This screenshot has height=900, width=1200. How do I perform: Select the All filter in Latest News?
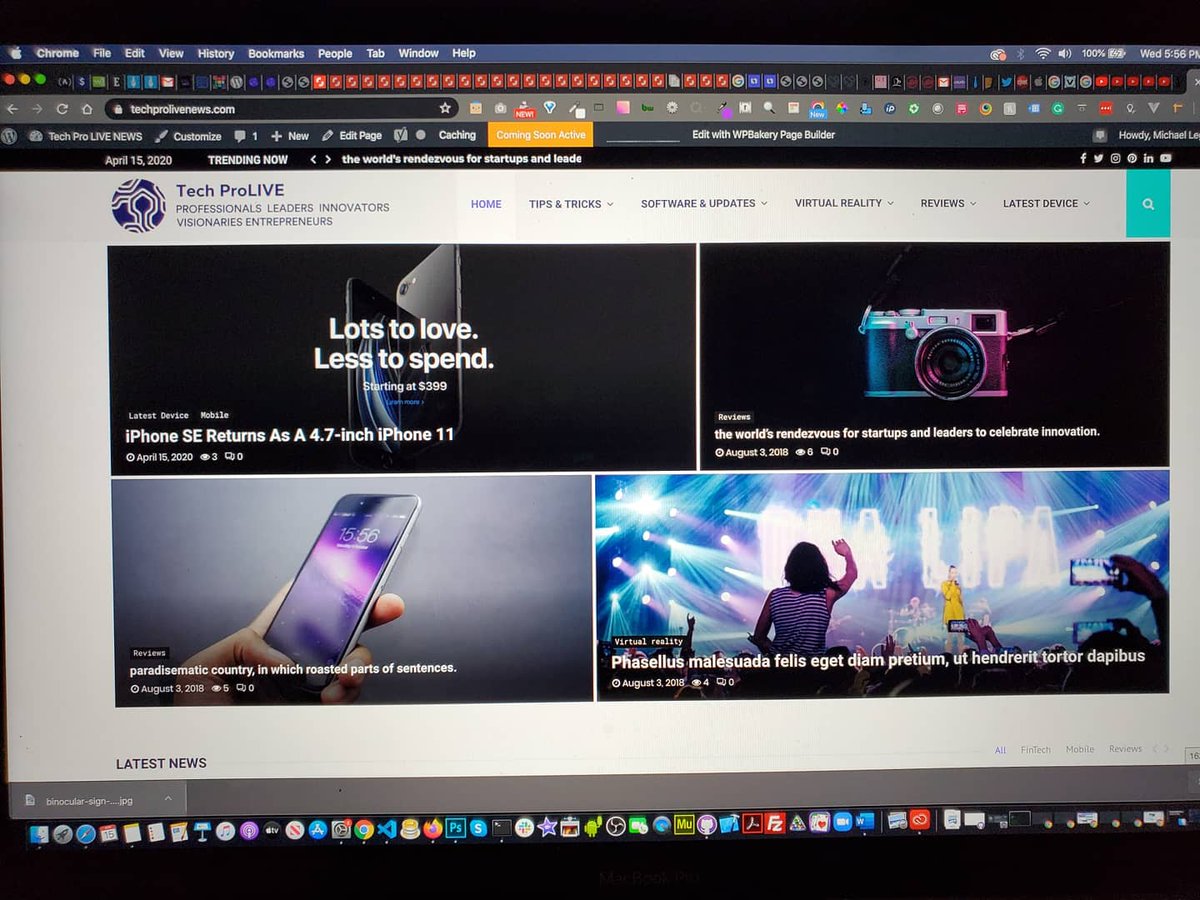click(1000, 749)
